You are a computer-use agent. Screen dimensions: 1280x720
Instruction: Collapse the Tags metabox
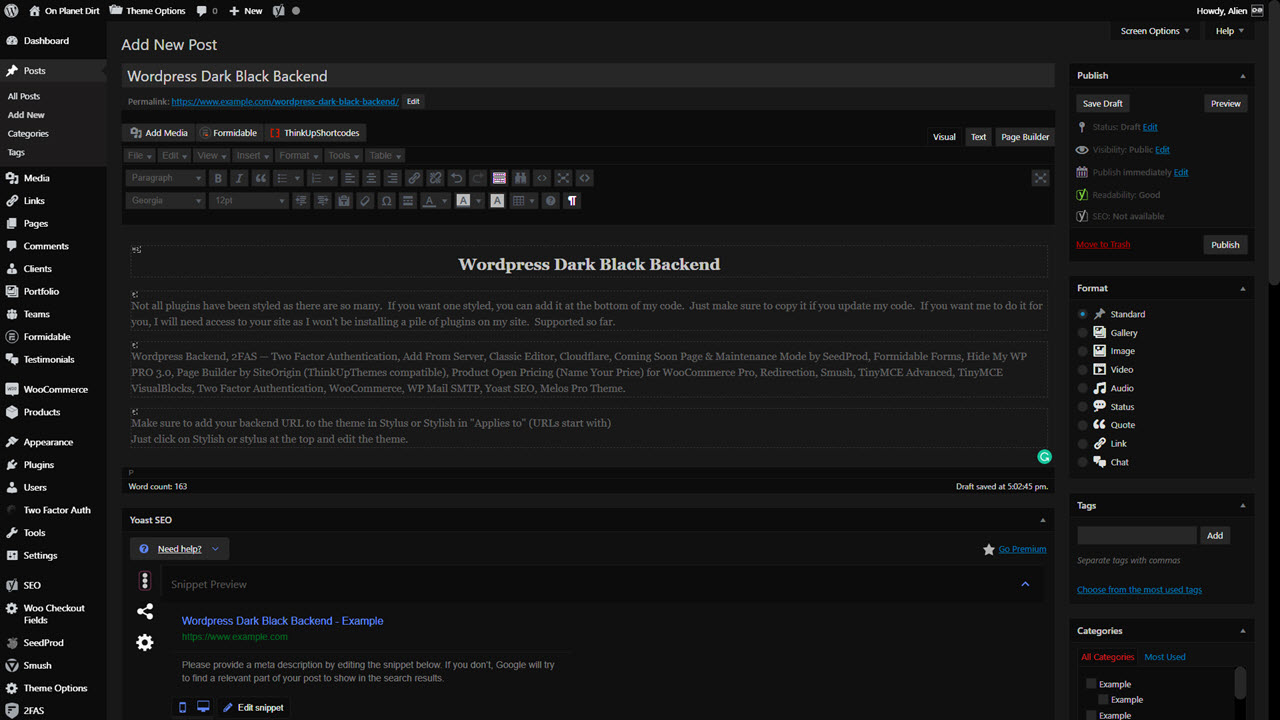(x=1243, y=506)
